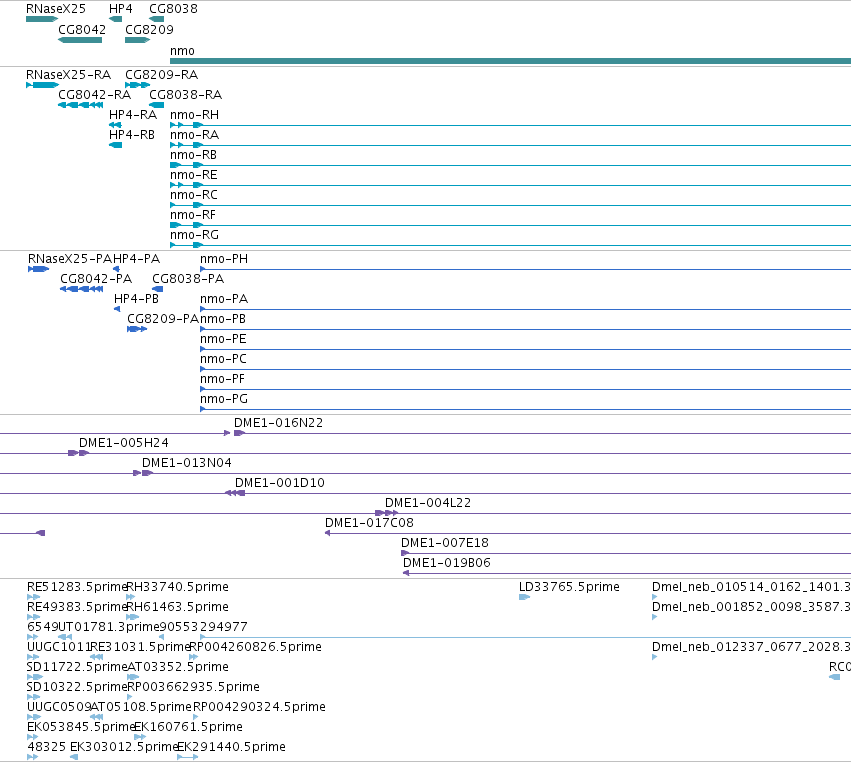Click the DME1-016N22 clone label
This screenshot has height=762, width=851.
278,423
